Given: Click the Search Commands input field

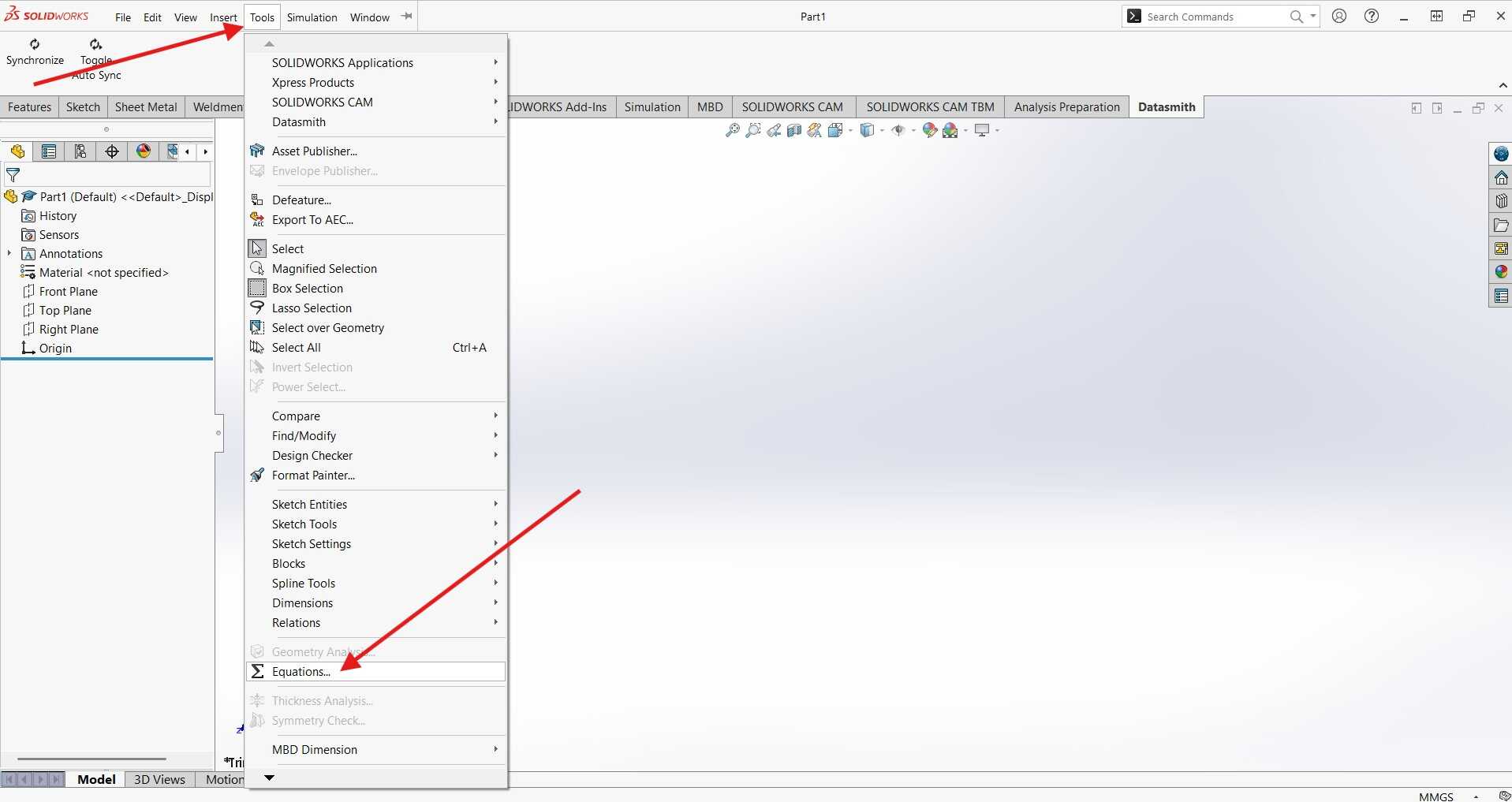Looking at the screenshot, I should point(1215,17).
